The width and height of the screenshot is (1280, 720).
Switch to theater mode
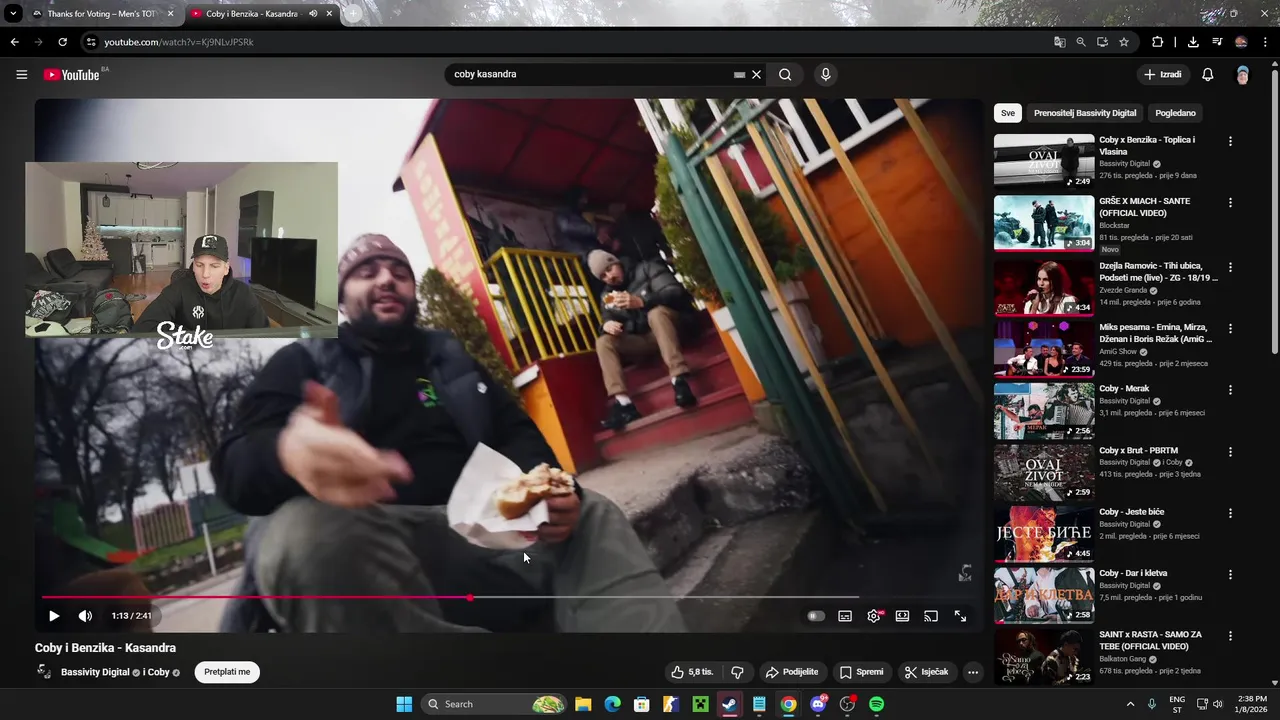(x=902, y=616)
